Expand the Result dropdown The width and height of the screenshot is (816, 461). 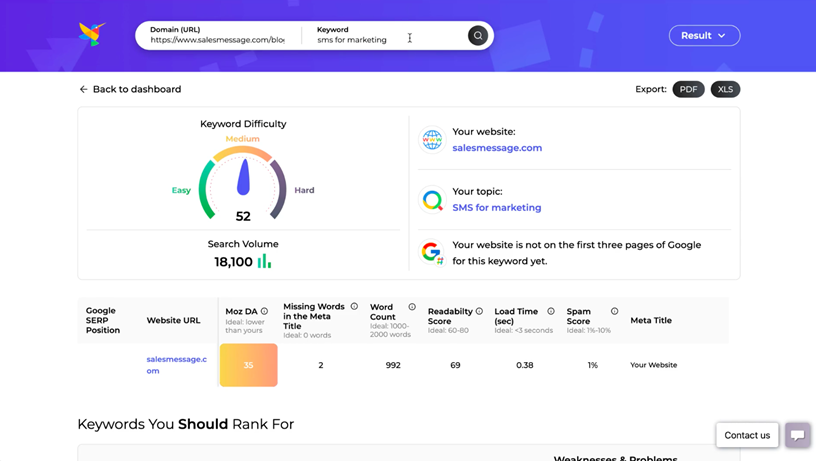tap(704, 35)
